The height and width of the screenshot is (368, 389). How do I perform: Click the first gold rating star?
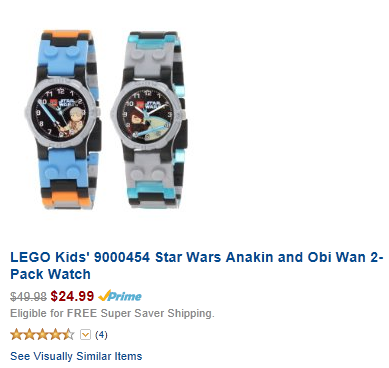click(x=16, y=334)
